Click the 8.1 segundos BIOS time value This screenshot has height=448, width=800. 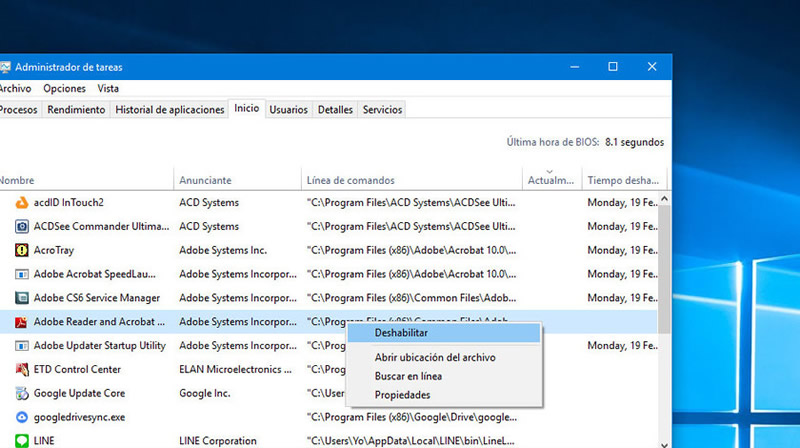[x=634, y=142]
